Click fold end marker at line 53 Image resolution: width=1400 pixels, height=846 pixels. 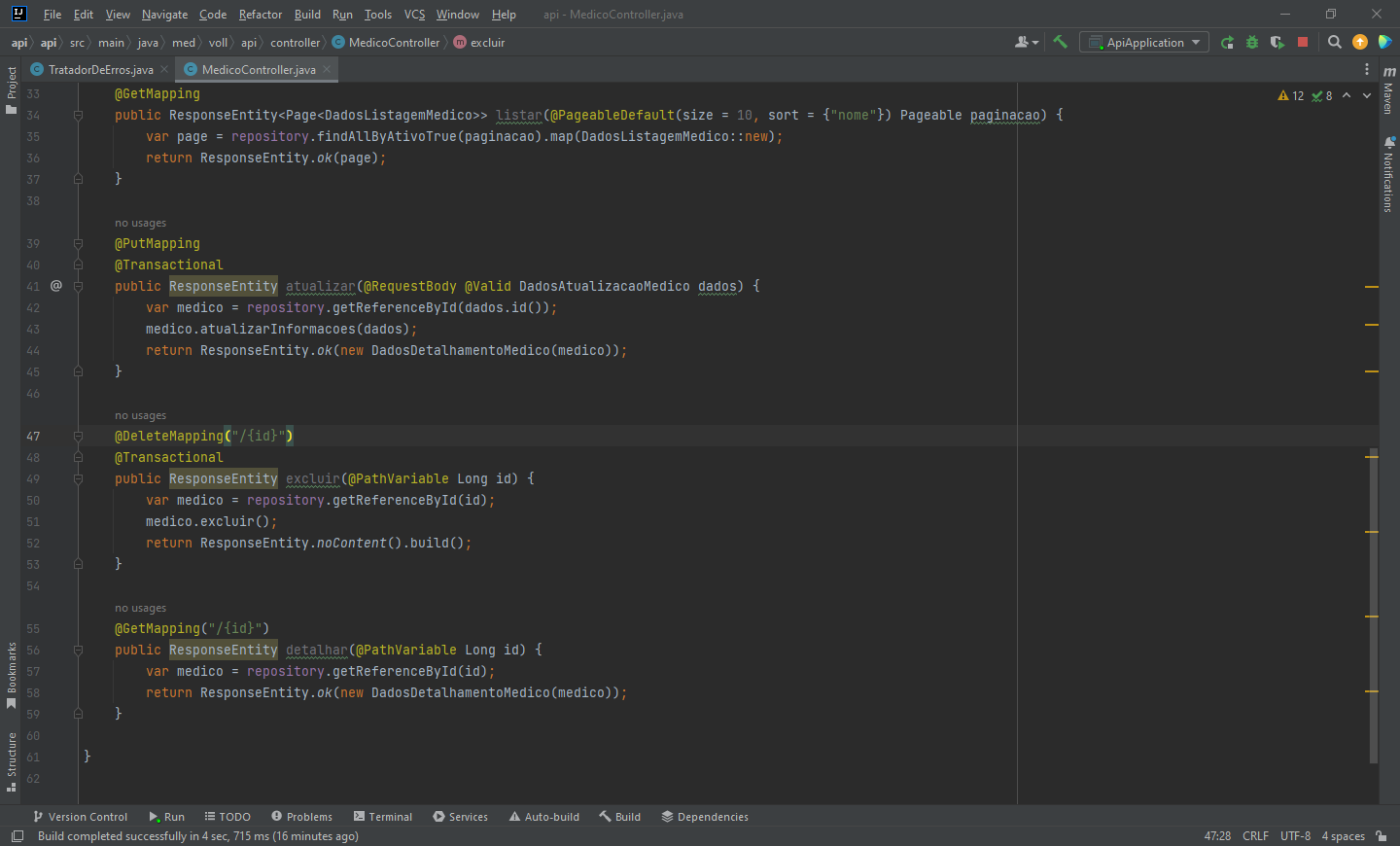click(78, 564)
